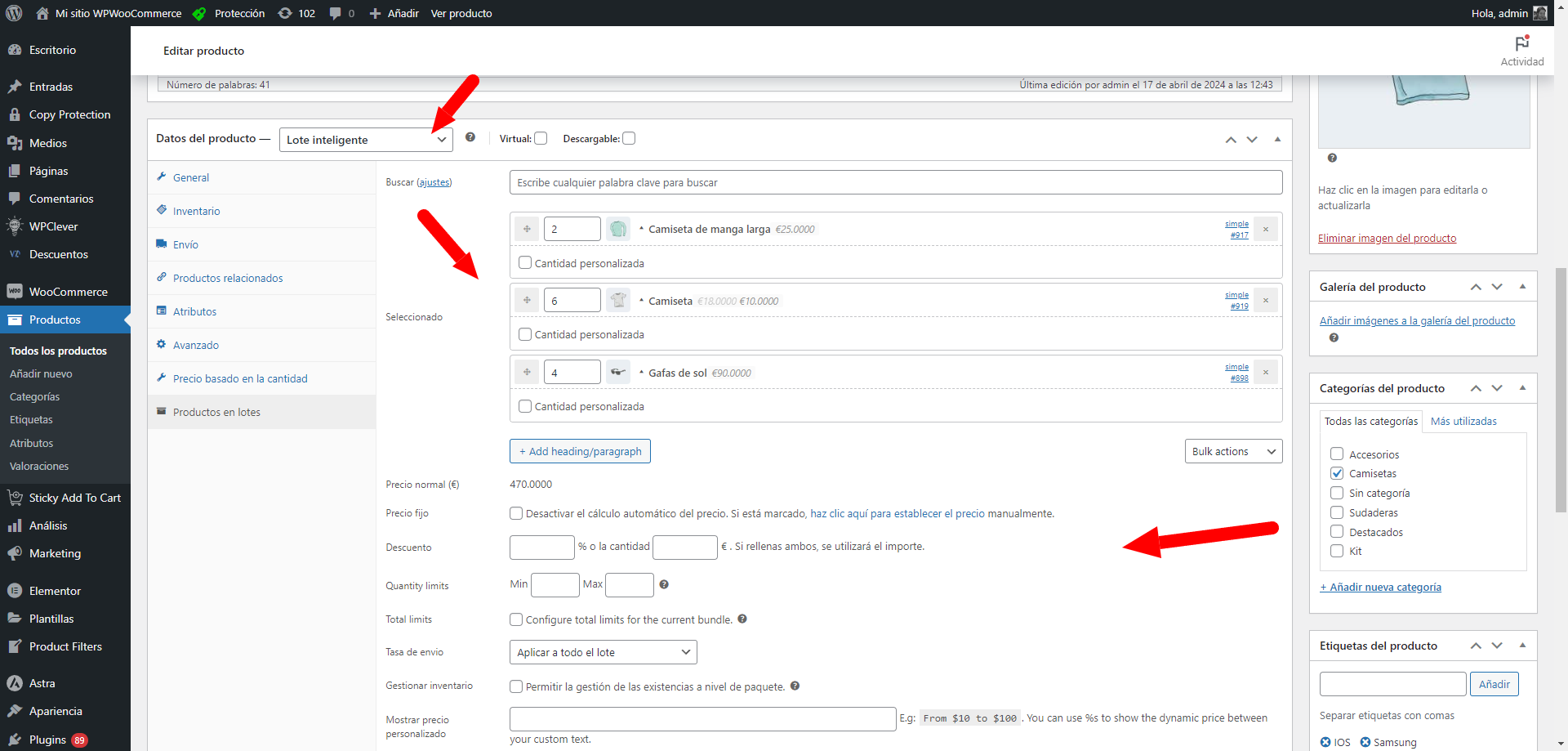
Task: Click quantity field of Camiseta row
Action: point(572,300)
